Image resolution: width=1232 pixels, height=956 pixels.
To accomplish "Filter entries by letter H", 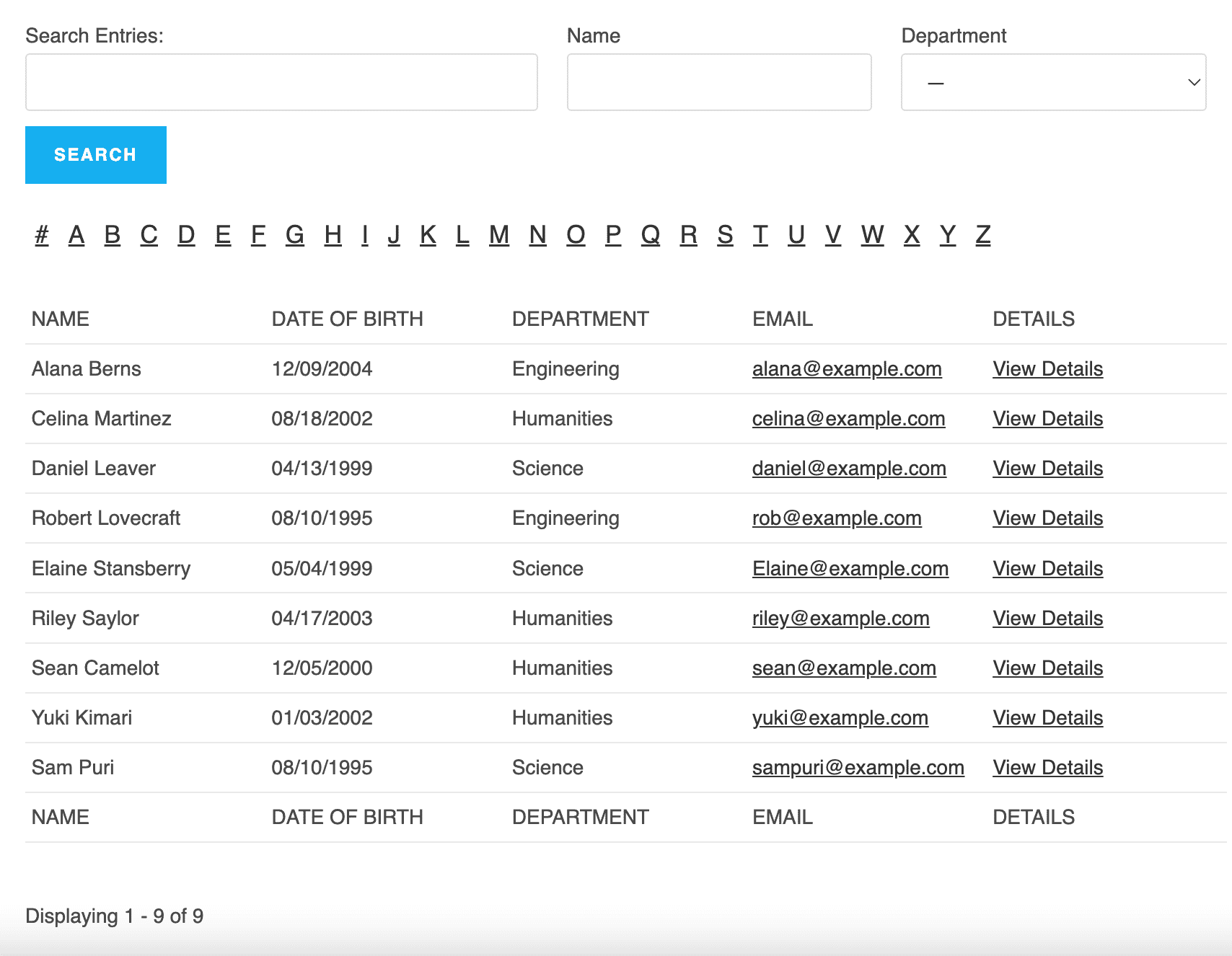I will point(333,235).
